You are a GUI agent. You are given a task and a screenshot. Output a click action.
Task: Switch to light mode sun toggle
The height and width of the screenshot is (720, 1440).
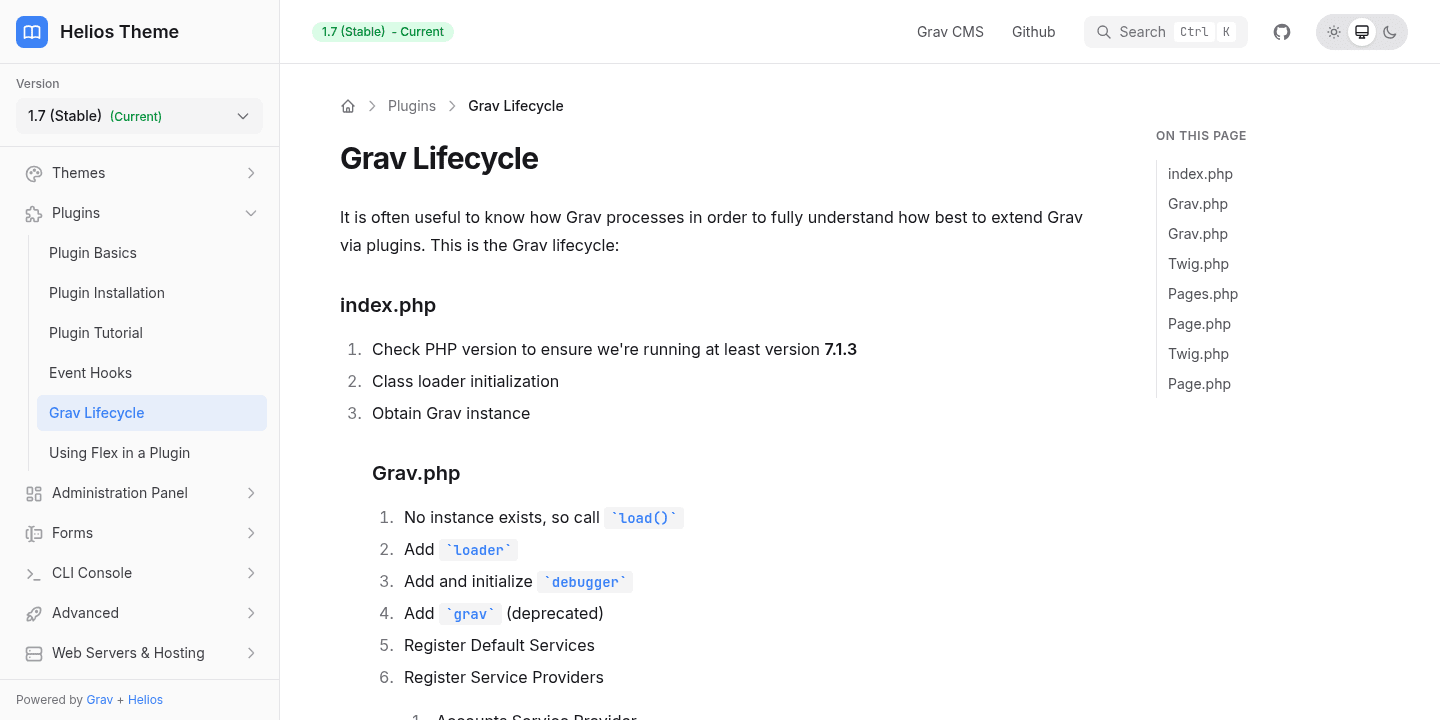1334,32
